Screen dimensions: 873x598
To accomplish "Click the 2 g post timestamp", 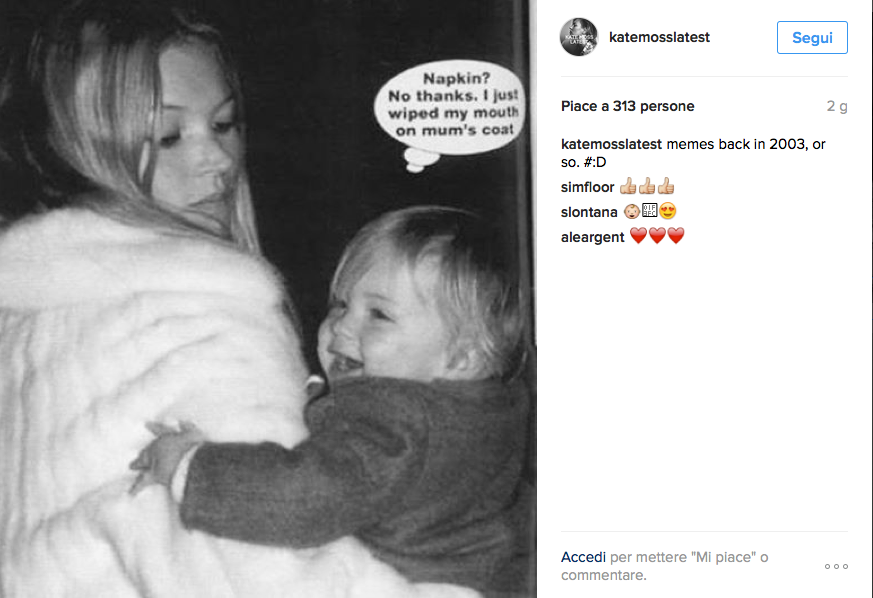I will click(837, 106).
